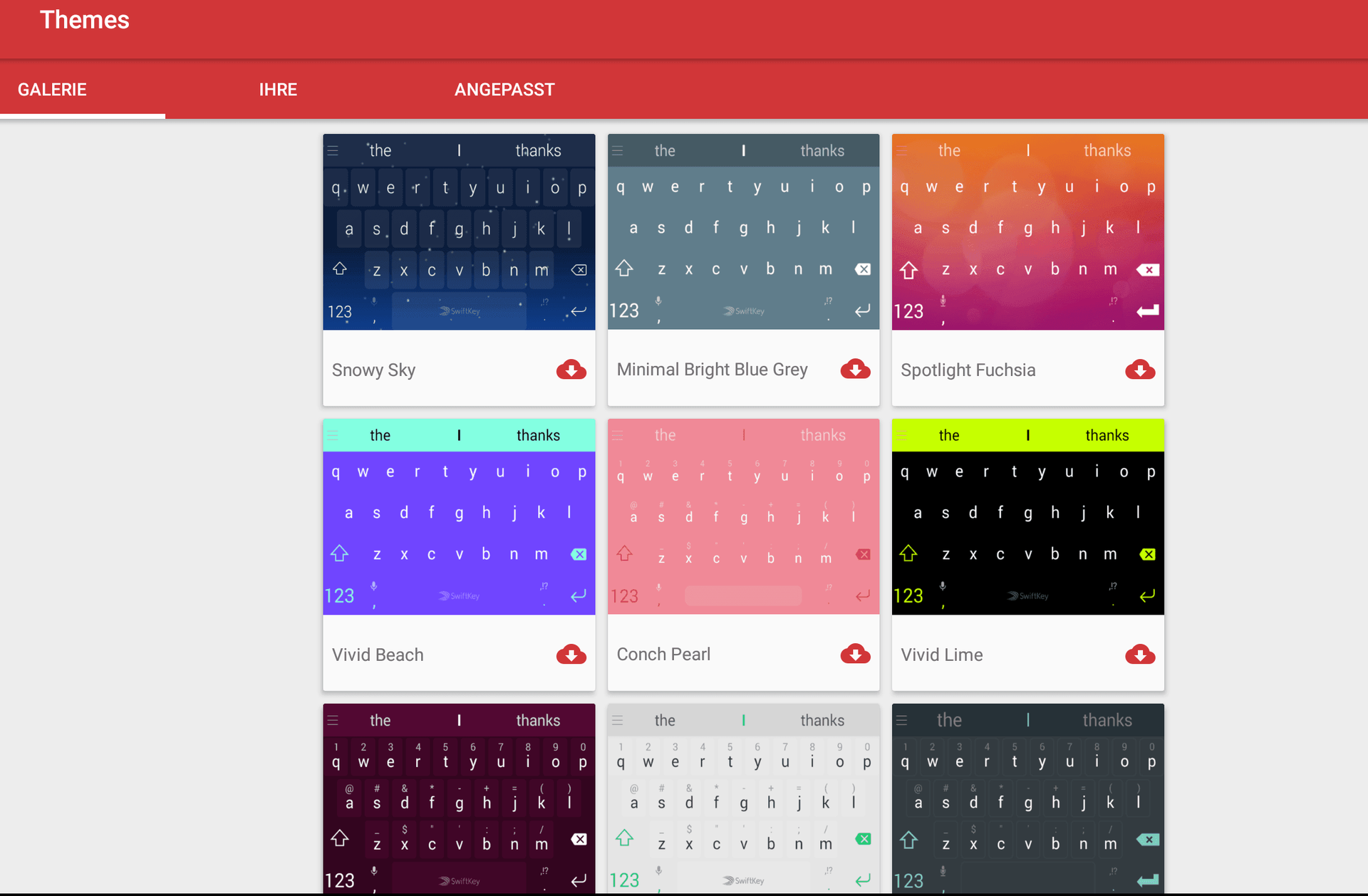Download the Vivid Beach theme
This screenshot has height=896, width=1368.
pyautogui.click(x=571, y=655)
